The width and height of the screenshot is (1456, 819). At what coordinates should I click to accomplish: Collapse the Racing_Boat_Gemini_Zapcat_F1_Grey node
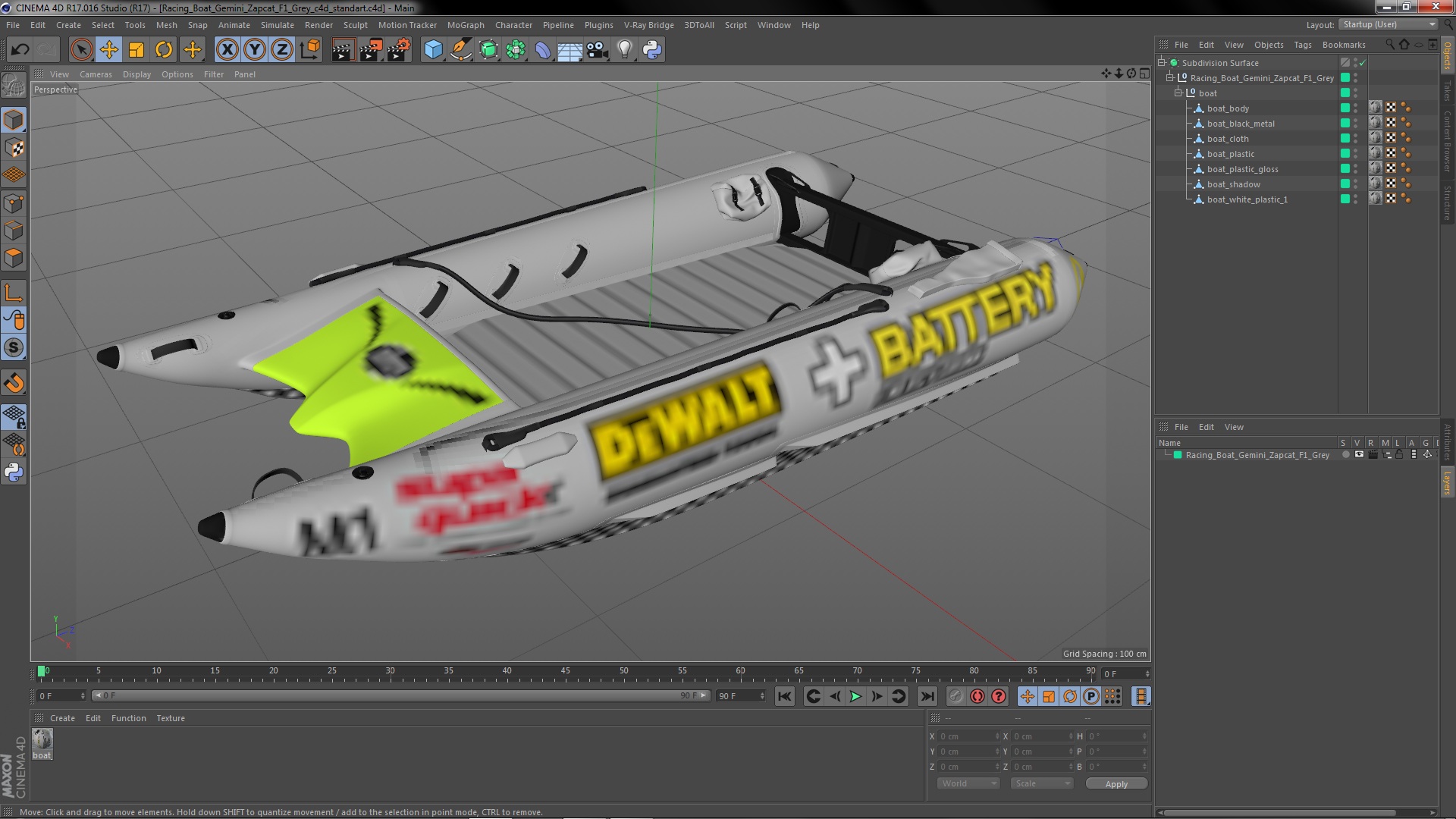pos(1170,77)
